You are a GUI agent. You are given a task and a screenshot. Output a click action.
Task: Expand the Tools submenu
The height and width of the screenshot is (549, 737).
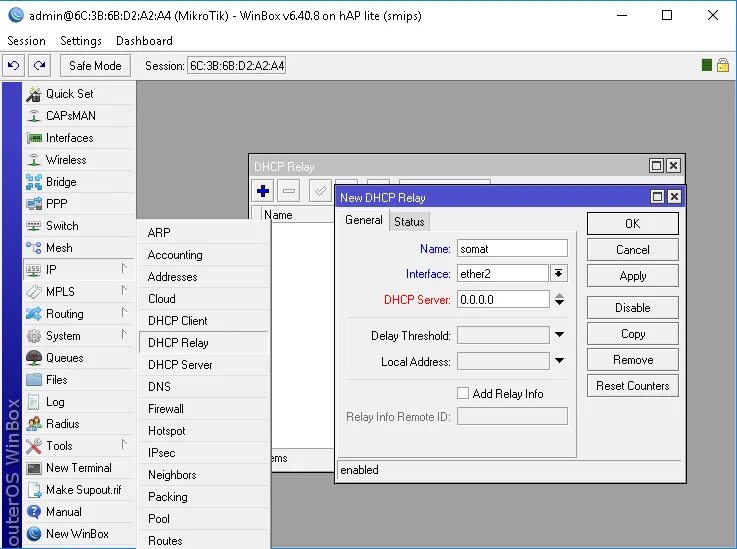tap(79, 446)
